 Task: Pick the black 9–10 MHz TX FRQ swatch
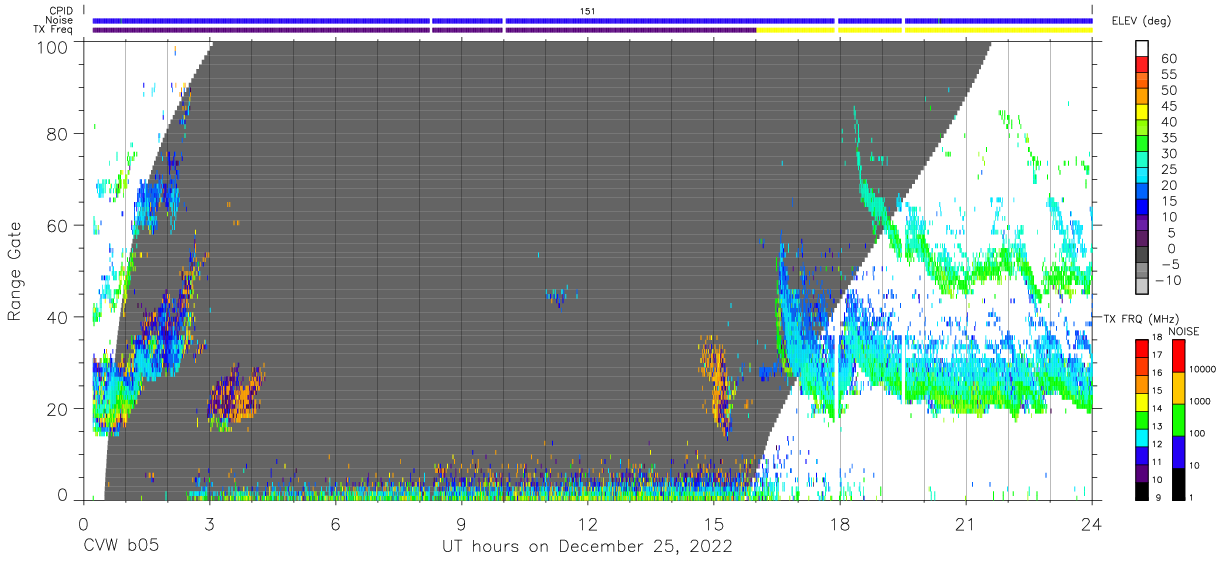pos(1143,489)
